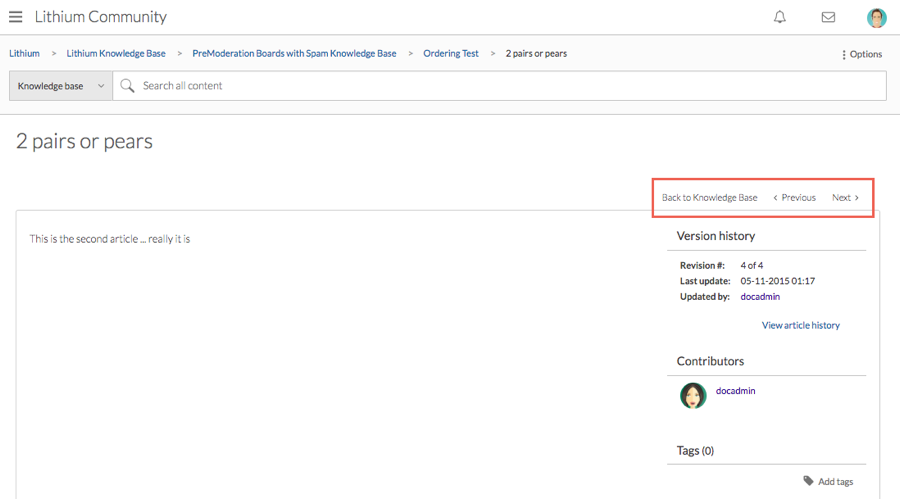Image resolution: width=900 pixels, height=499 pixels.
Task: Expand the Knowledge base search scope dropdown
Action: (x=61, y=86)
